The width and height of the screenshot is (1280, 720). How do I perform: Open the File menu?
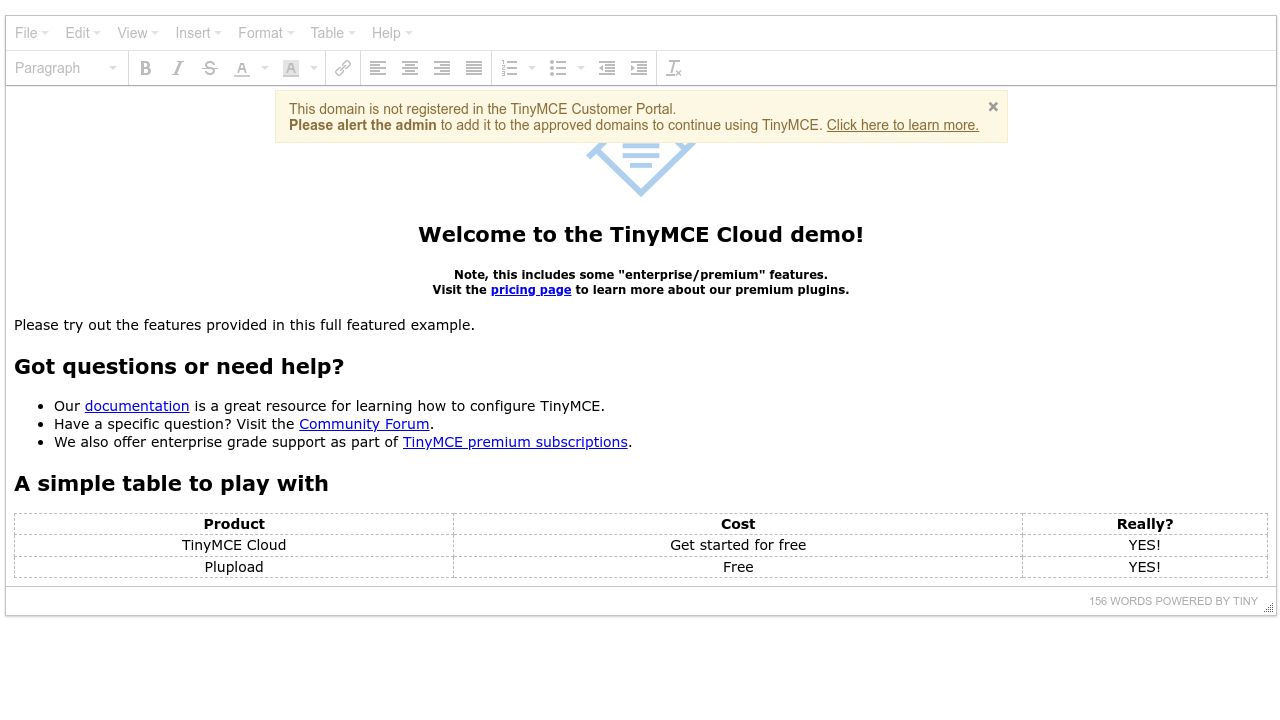click(32, 33)
